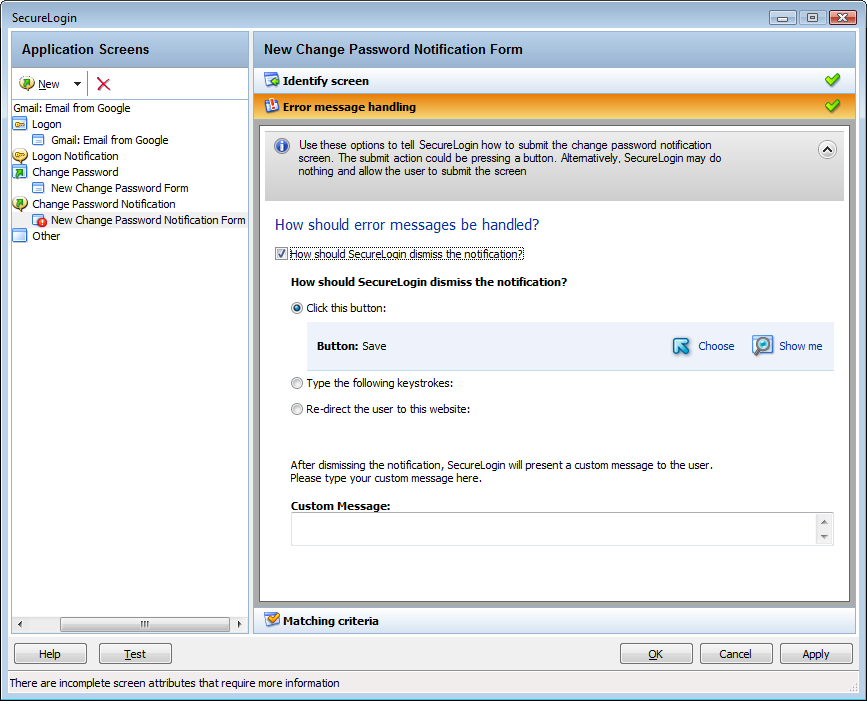The height and width of the screenshot is (701, 867).
Task: Select New Change Password Notification Form item
Action: 148,220
